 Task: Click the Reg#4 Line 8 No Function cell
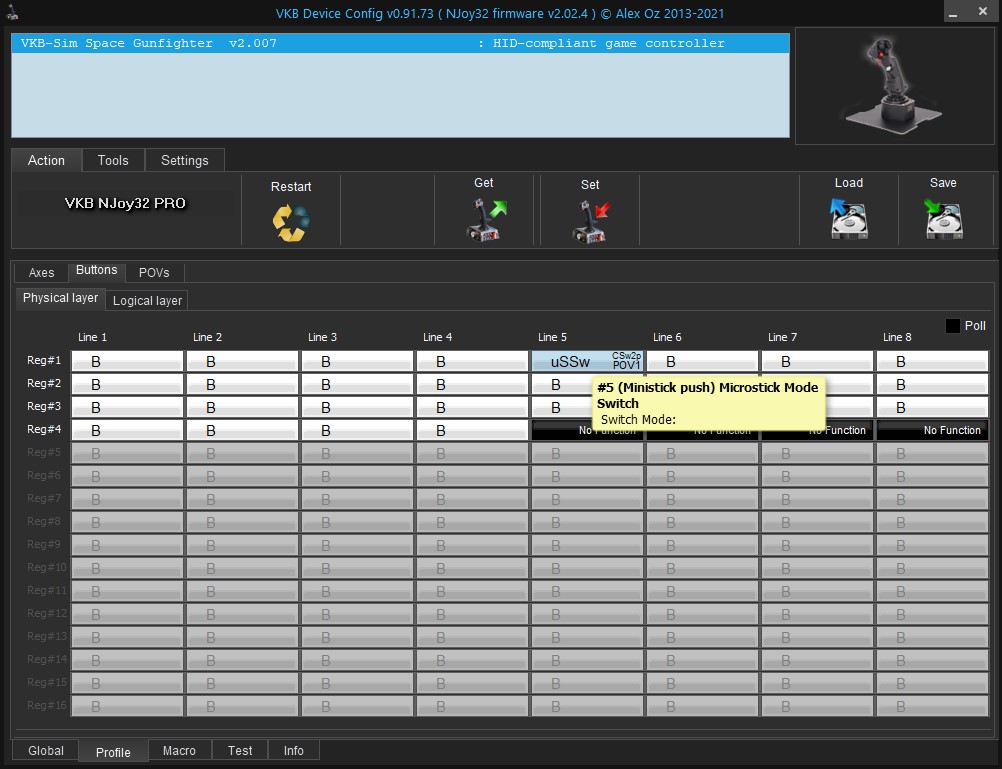932,430
